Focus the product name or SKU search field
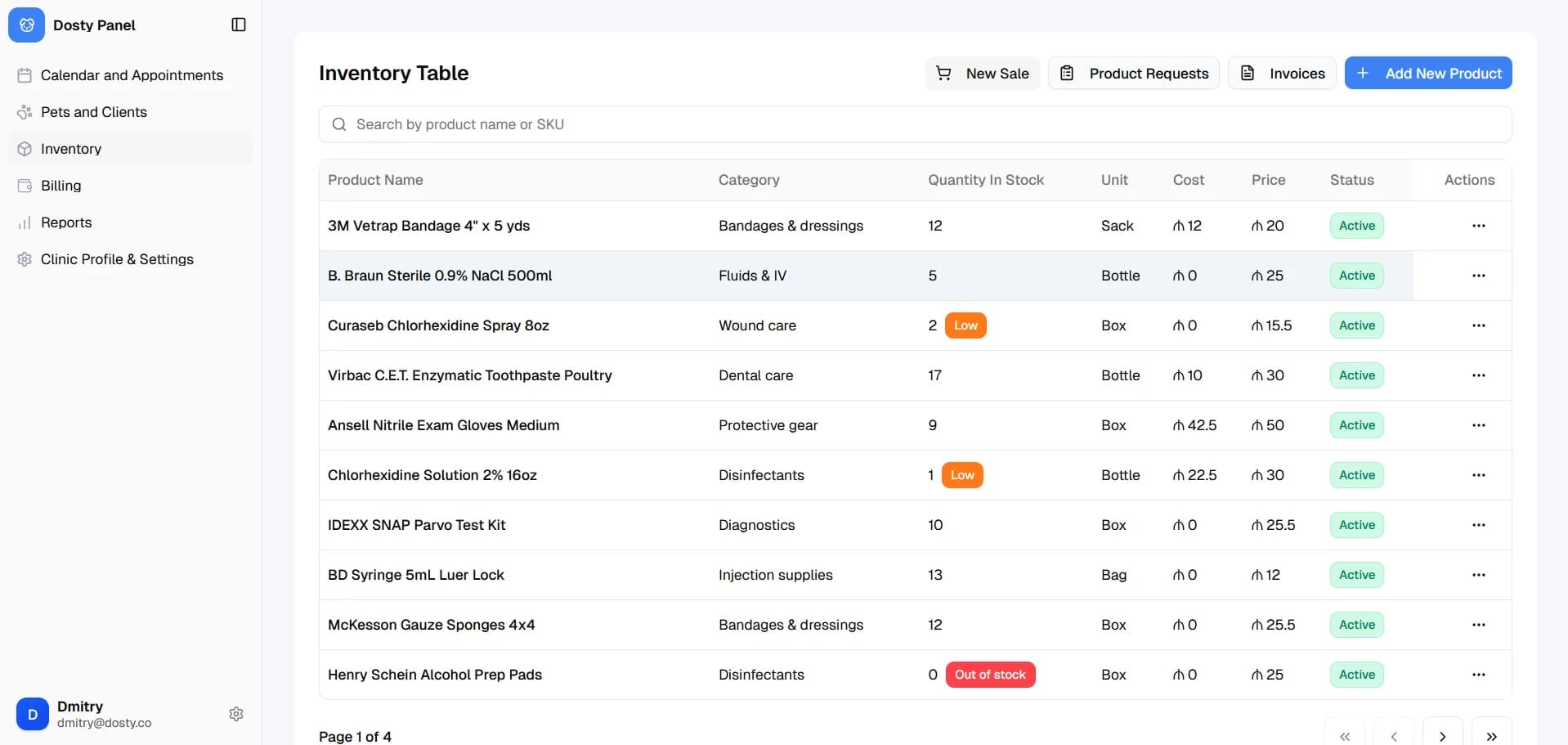Image resolution: width=1568 pixels, height=745 pixels. (916, 124)
